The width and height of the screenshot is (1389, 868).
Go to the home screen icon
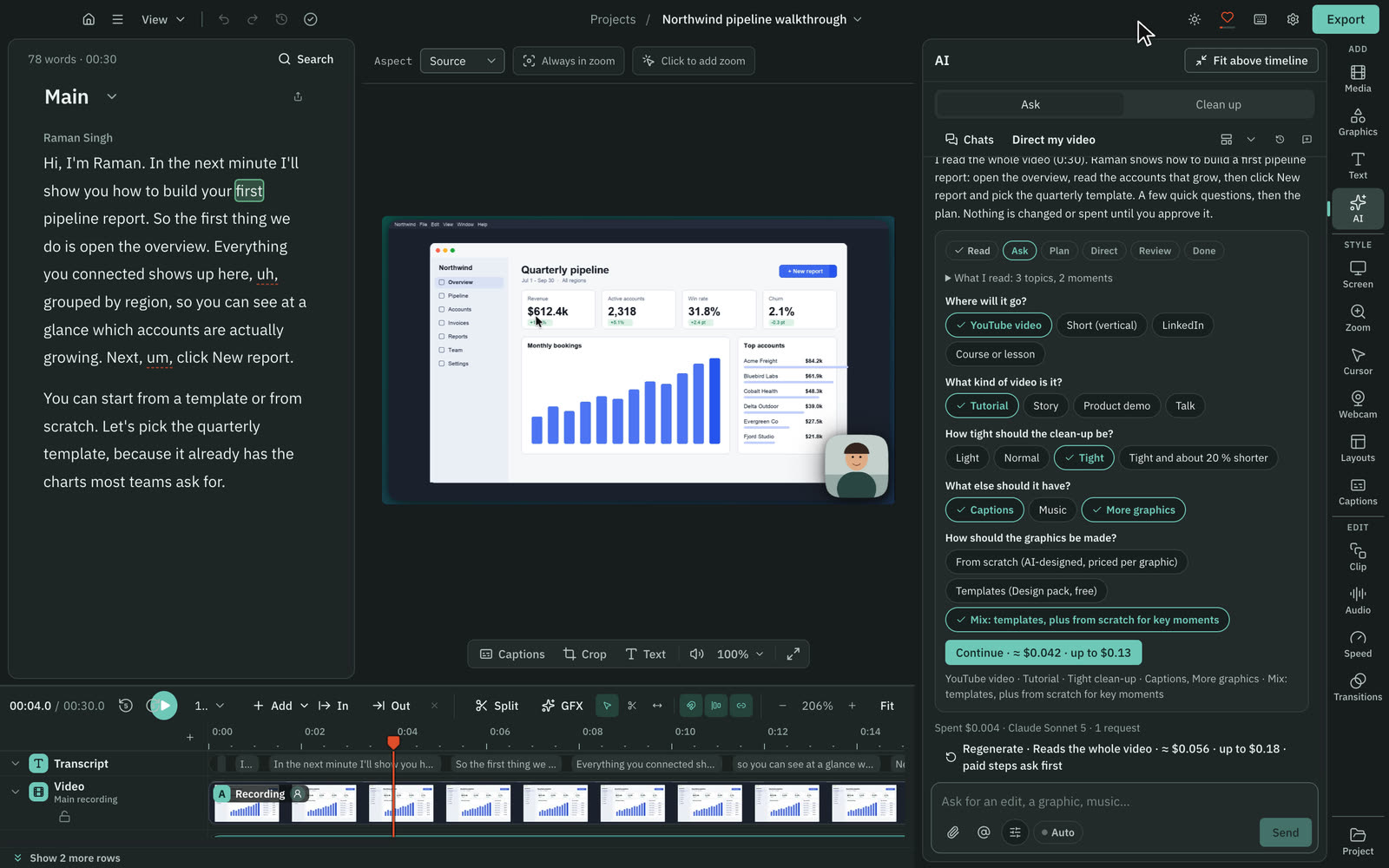(89, 19)
